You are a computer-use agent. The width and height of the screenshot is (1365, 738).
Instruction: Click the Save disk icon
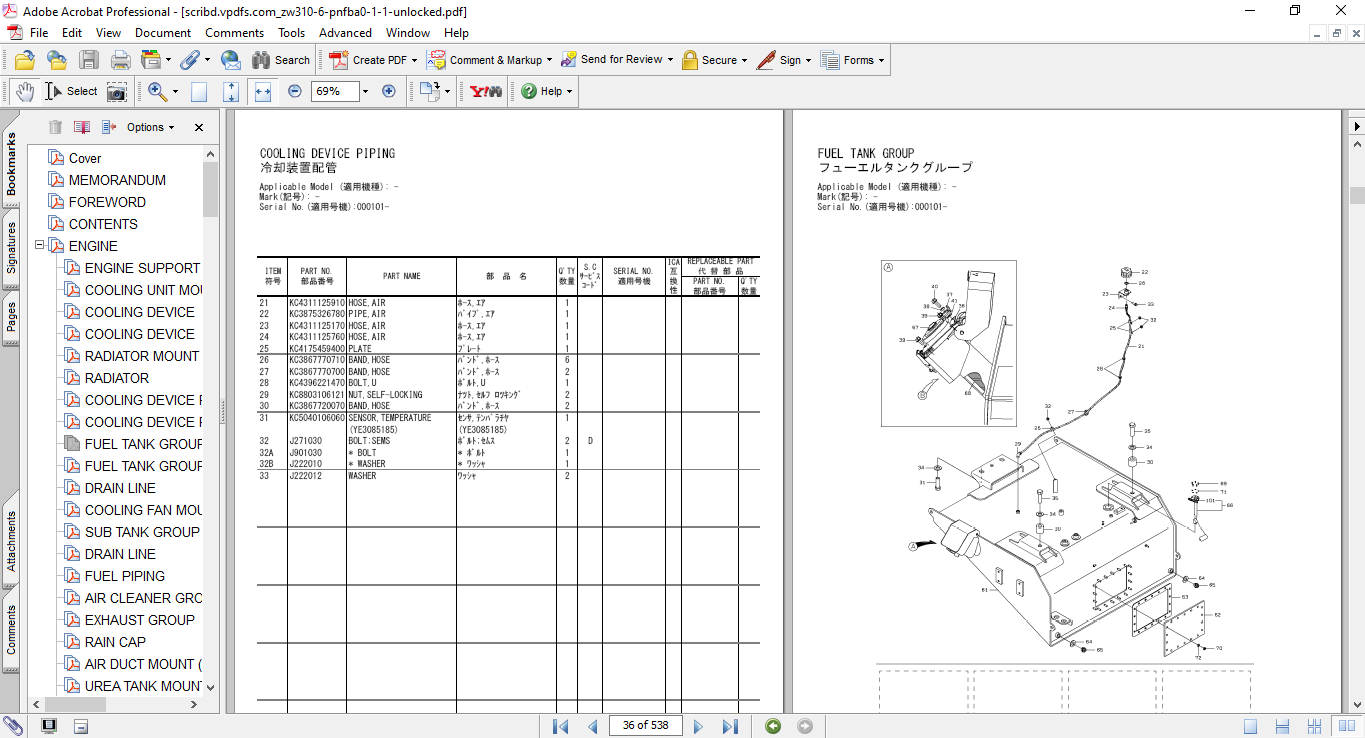click(x=89, y=60)
